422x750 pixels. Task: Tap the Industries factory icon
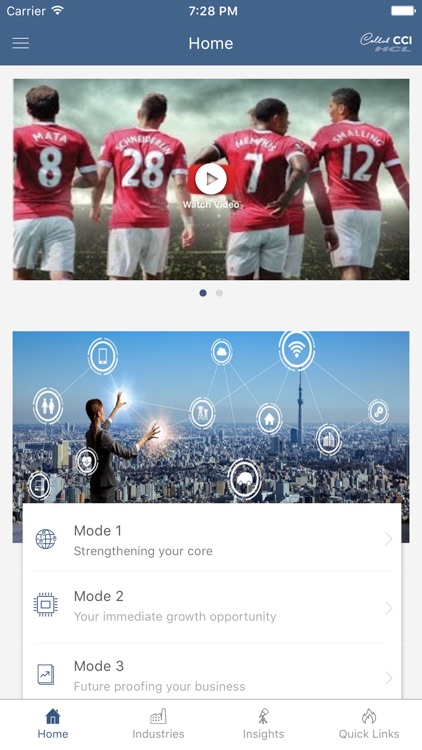coord(158,717)
